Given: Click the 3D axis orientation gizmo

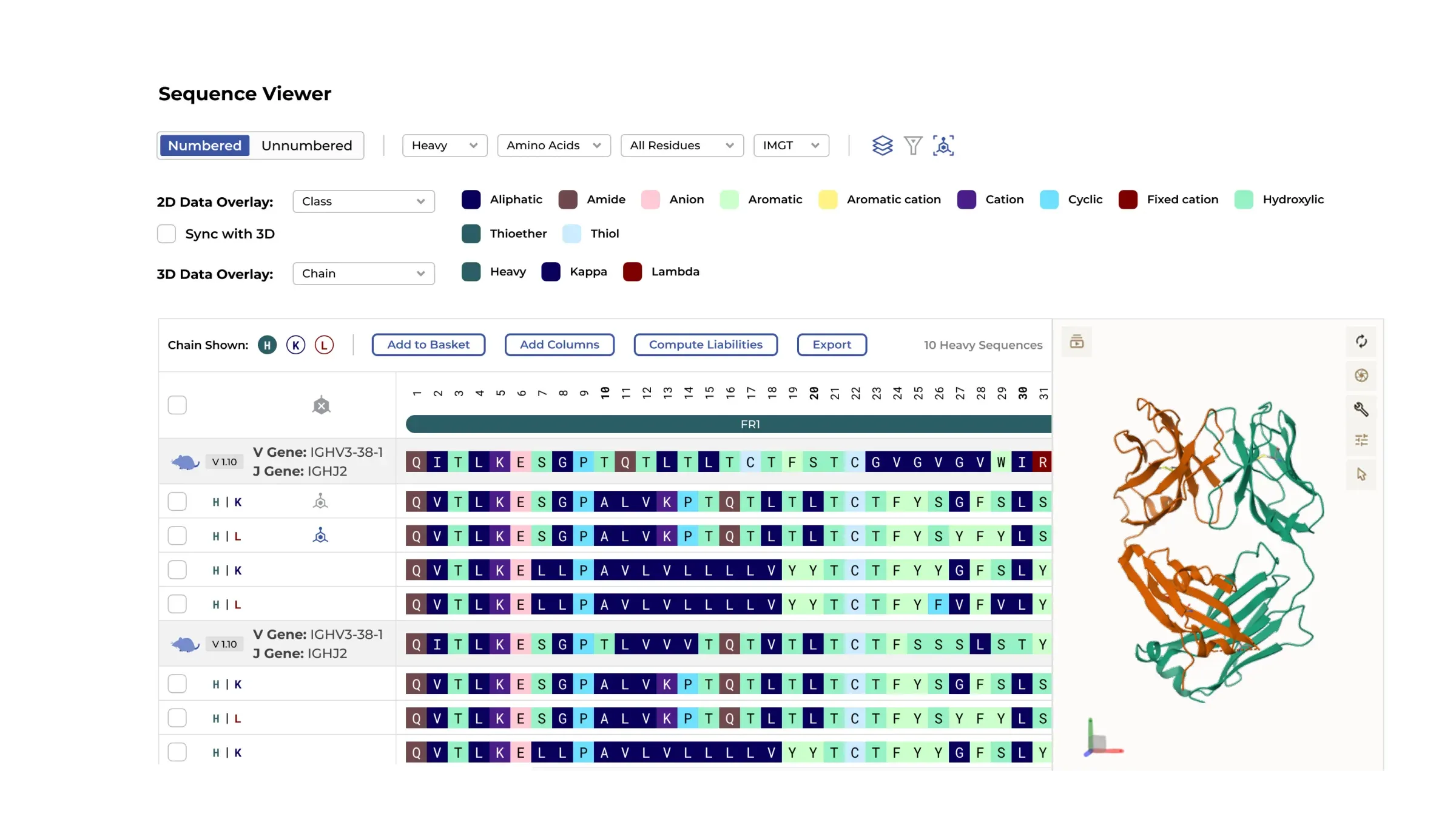Looking at the screenshot, I should point(1103,738).
